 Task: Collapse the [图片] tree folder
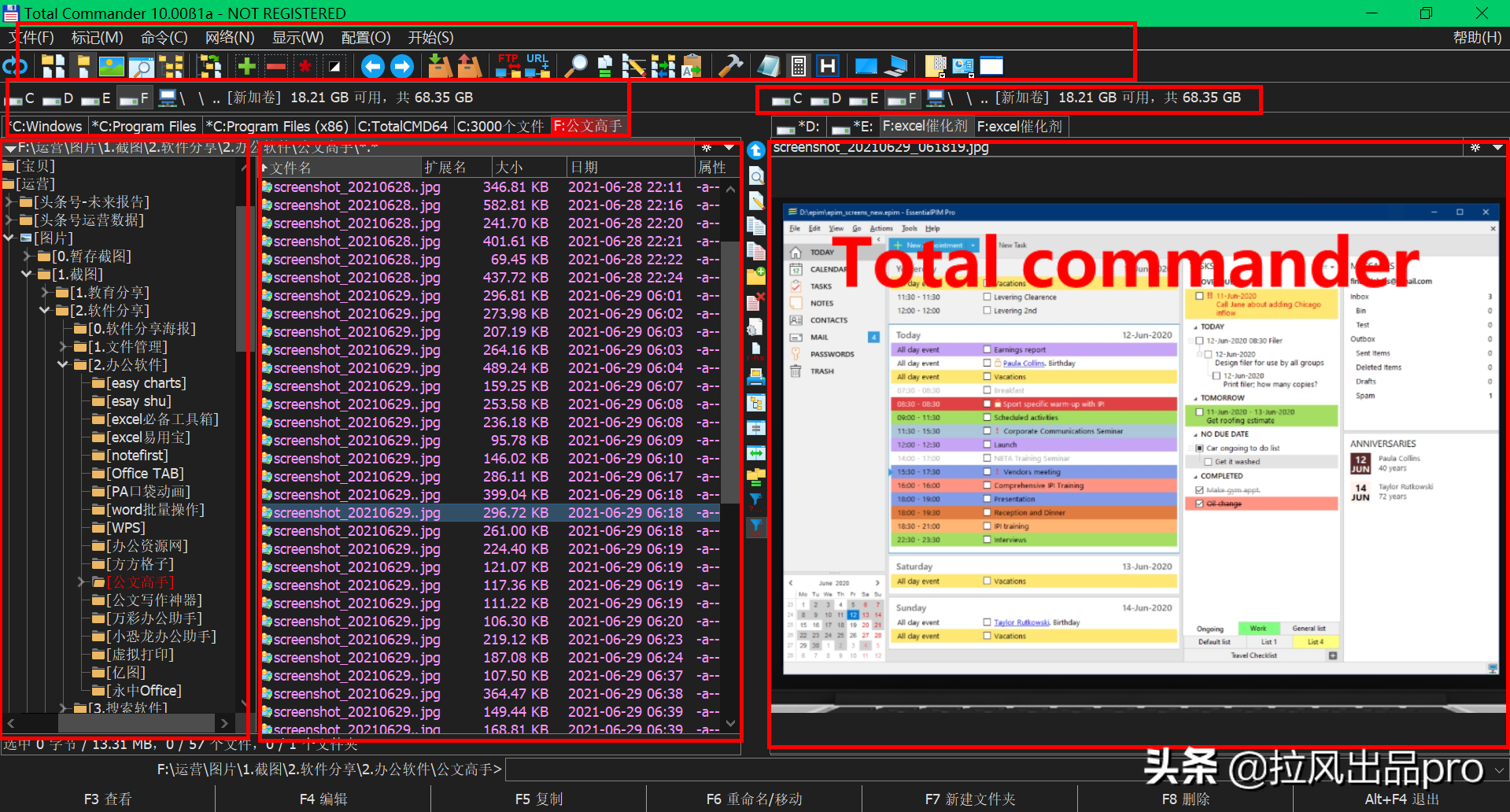[x=9, y=238]
